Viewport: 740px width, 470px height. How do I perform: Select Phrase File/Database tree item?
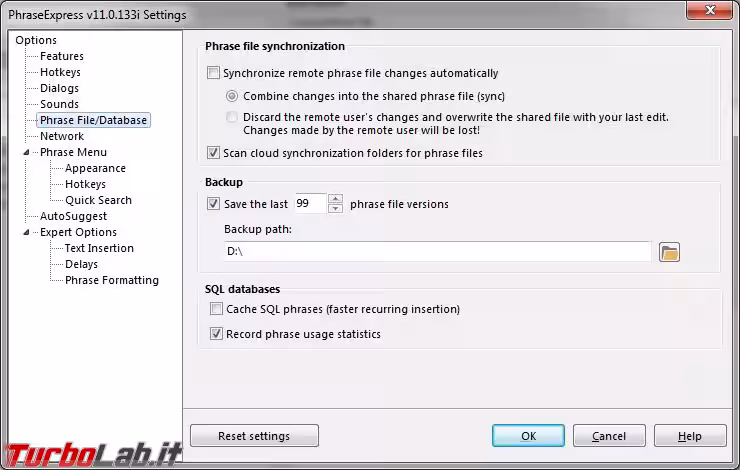(93, 120)
